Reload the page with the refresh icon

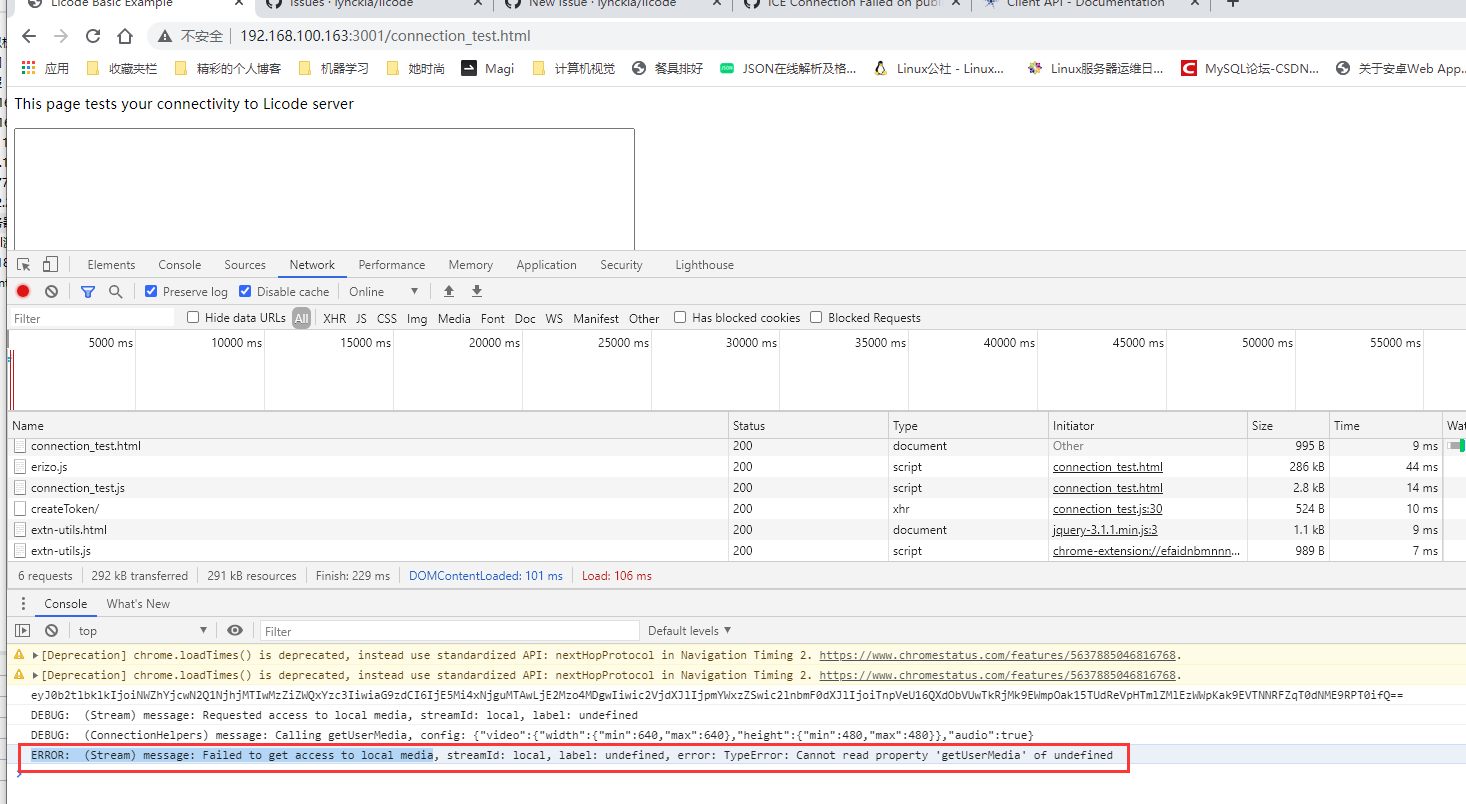coord(93,36)
